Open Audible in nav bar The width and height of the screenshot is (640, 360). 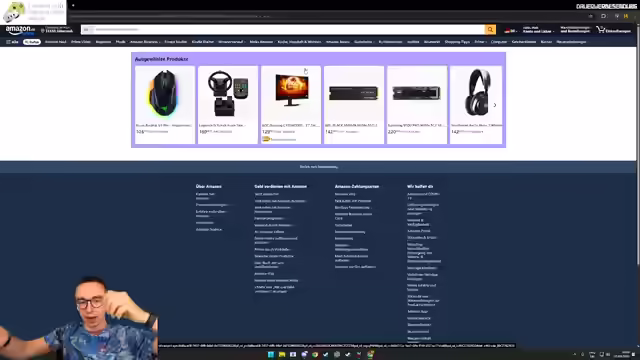tap(413, 42)
